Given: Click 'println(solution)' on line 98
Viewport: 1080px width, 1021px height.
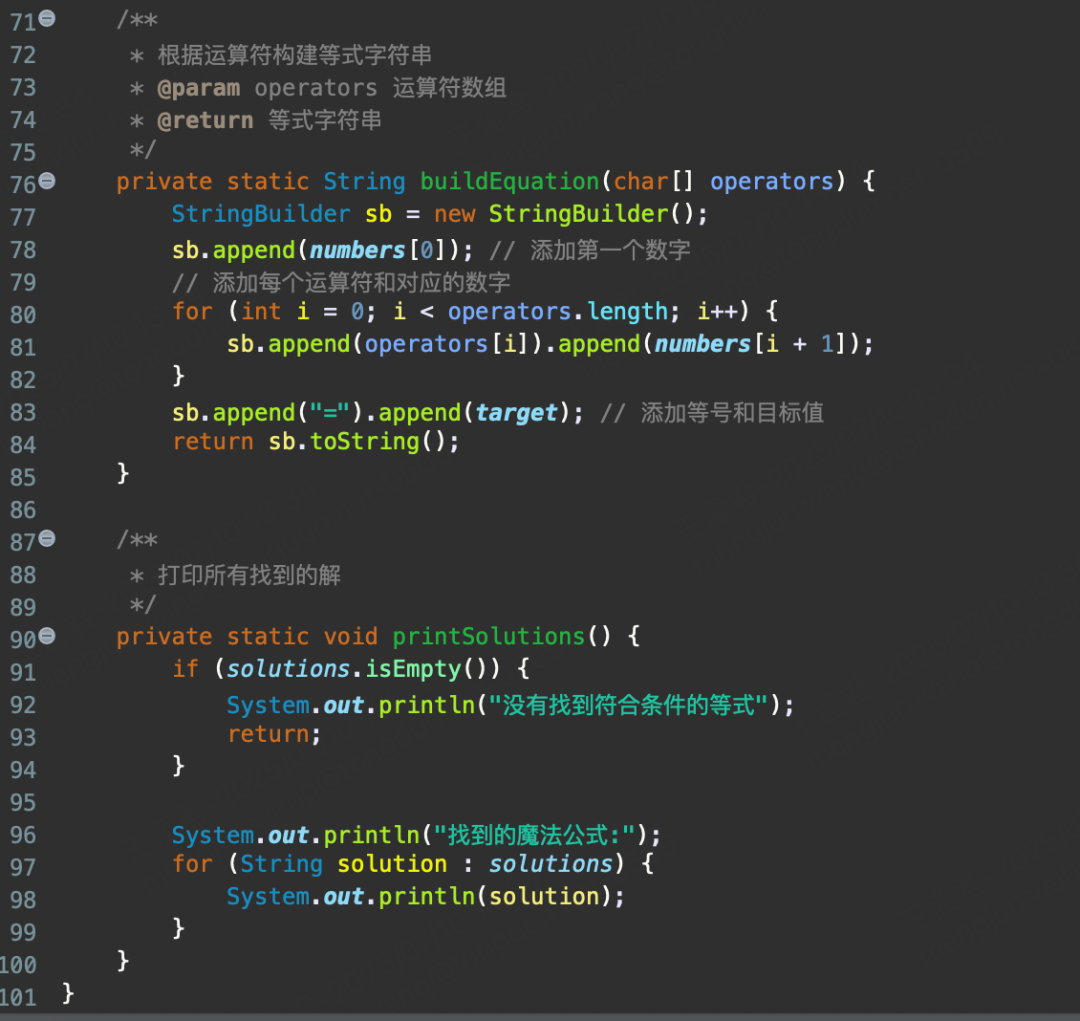Looking at the screenshot, I should coord(495,896).
